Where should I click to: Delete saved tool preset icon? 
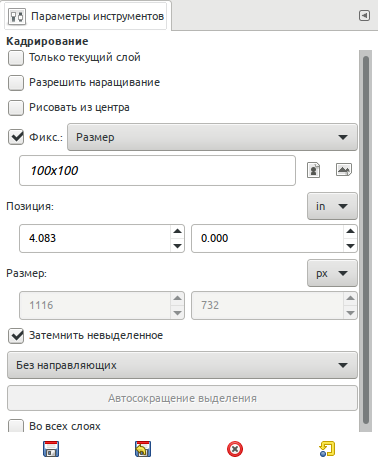[235, 449]
